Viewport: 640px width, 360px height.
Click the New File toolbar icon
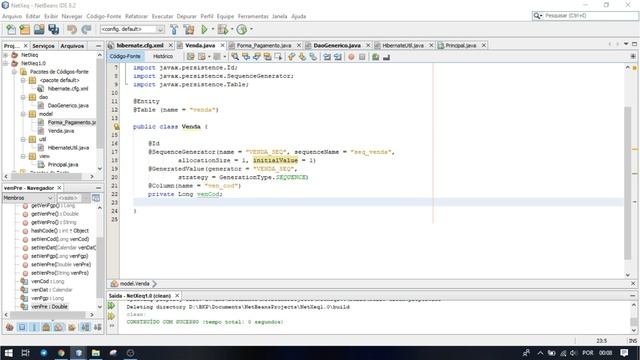[x=11, y=29]
